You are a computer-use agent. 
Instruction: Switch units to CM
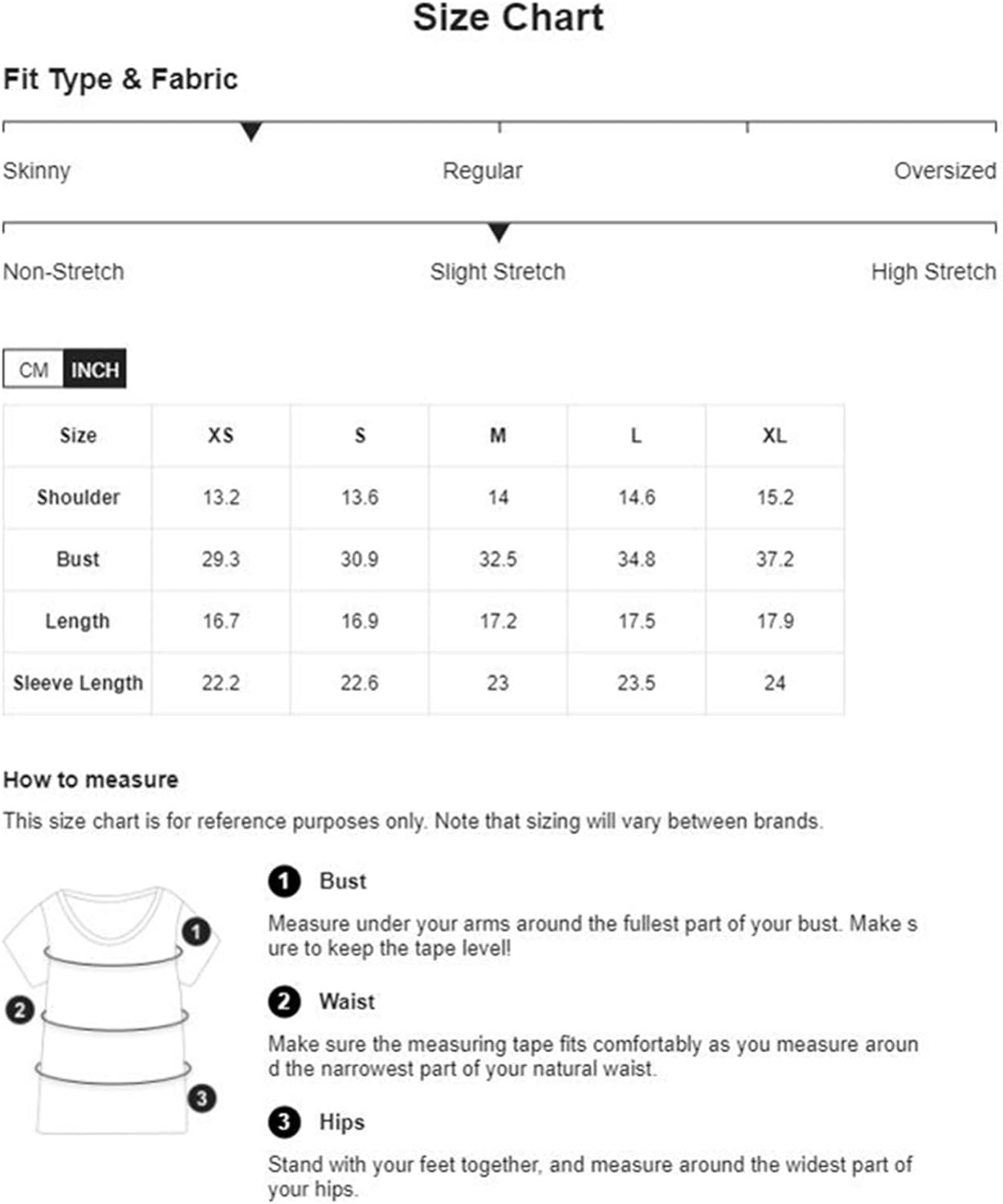(34, 370)
